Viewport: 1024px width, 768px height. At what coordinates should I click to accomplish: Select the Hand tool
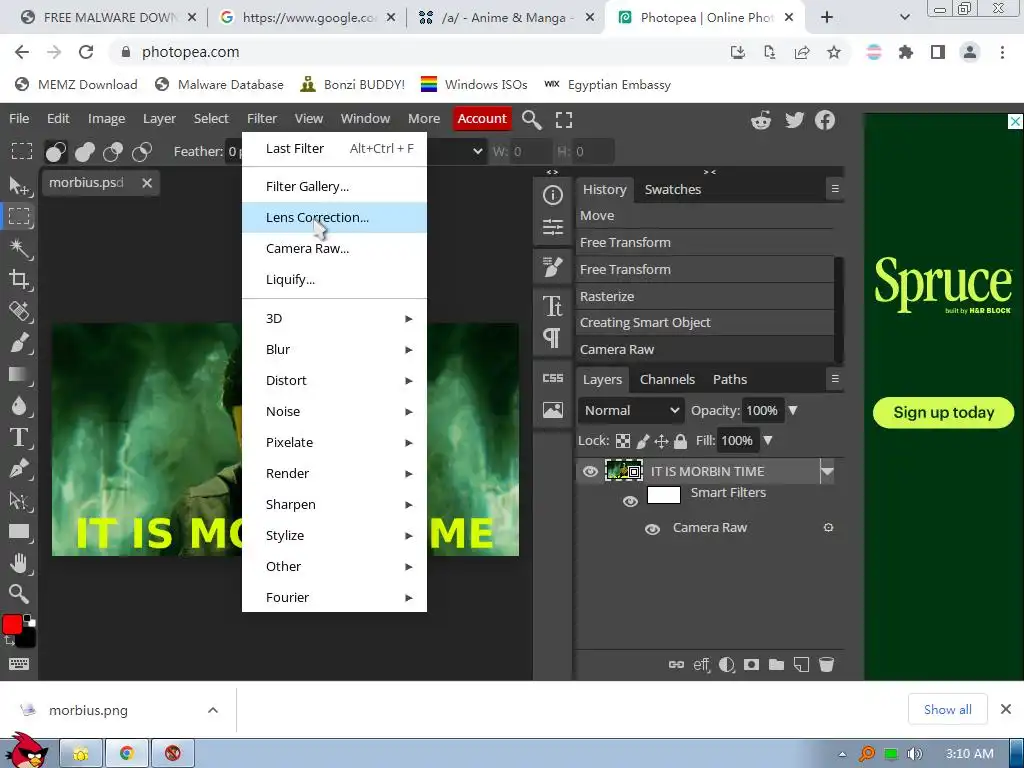tap(19, 563)
